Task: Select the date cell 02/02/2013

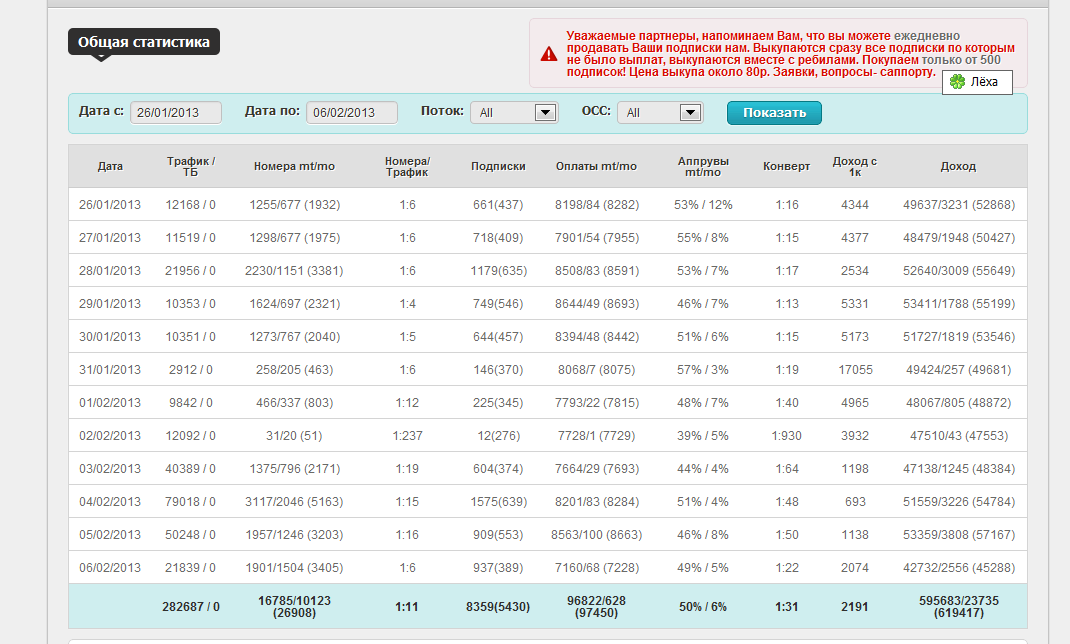Action: 110,435
